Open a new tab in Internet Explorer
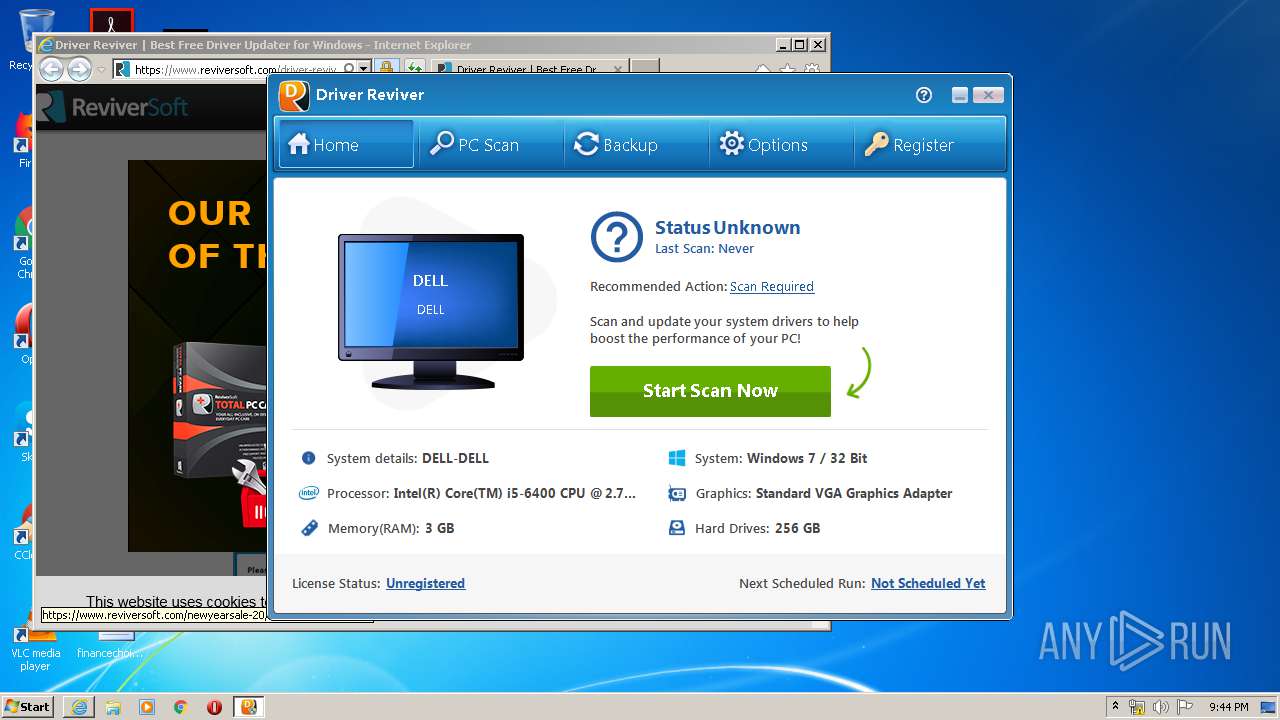1280x720 pixels. coord(646,68)
